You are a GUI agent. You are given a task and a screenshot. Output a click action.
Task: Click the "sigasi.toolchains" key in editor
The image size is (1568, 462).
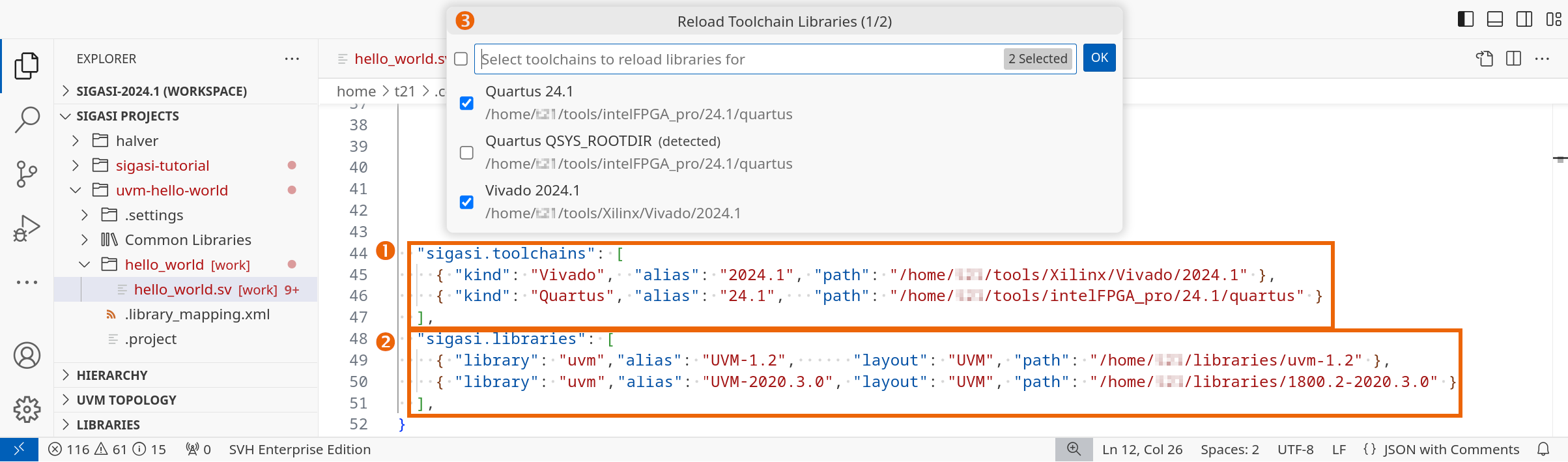(x=506, y=253)
